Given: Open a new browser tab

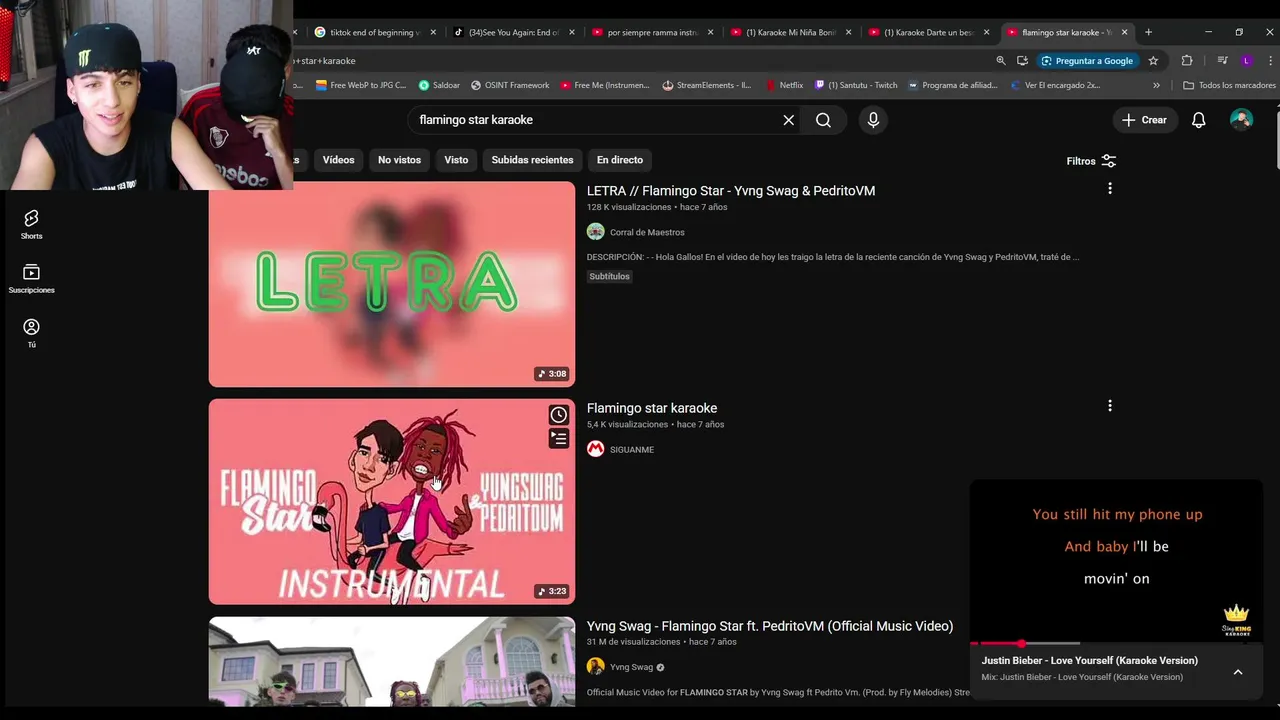Looking at the screenshot, I should [x=1148, y=32].
